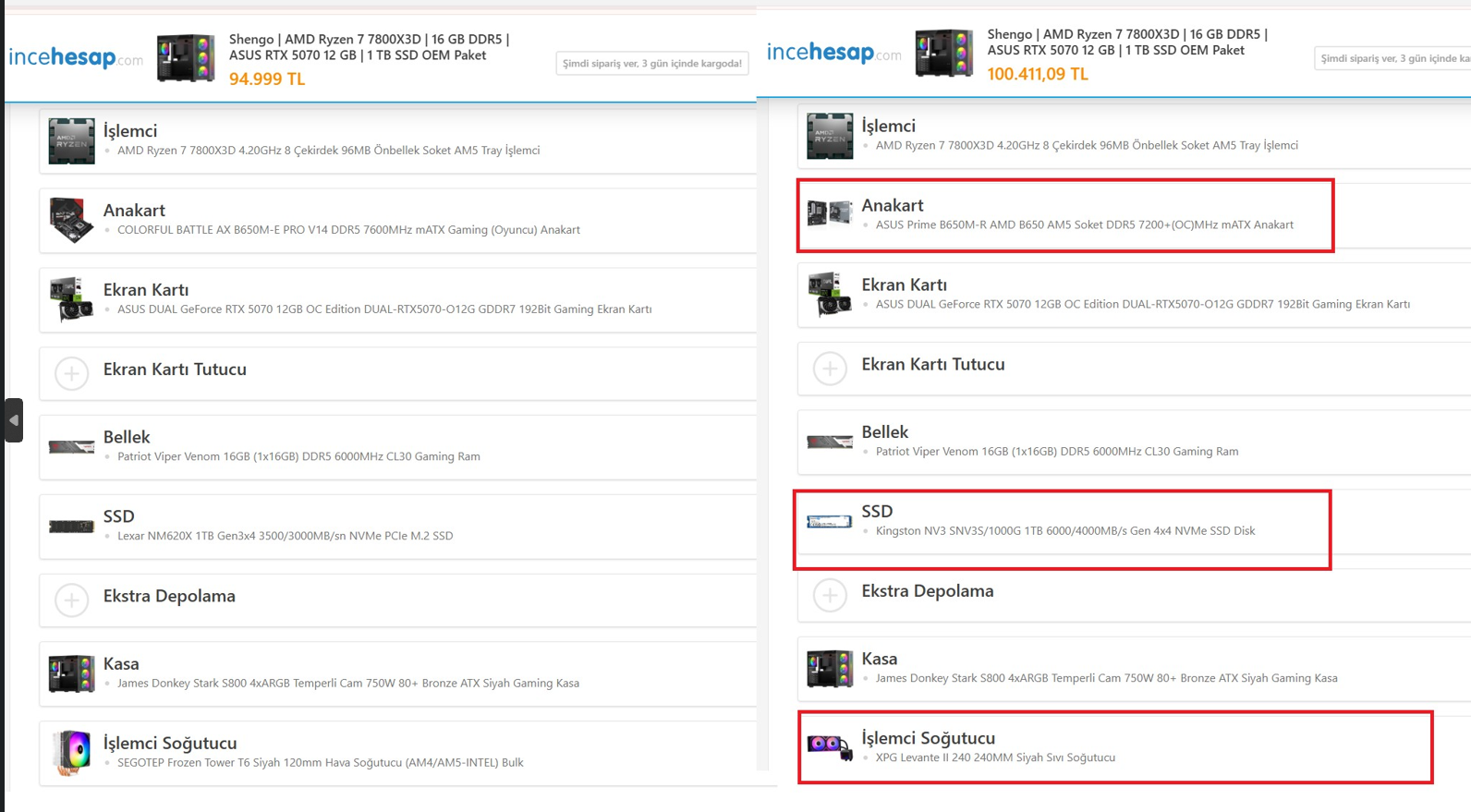This screenshot has width=1471, height=812.
Task: Open the SSD heading above the Lexar drive
Action: tap(119, 516)
